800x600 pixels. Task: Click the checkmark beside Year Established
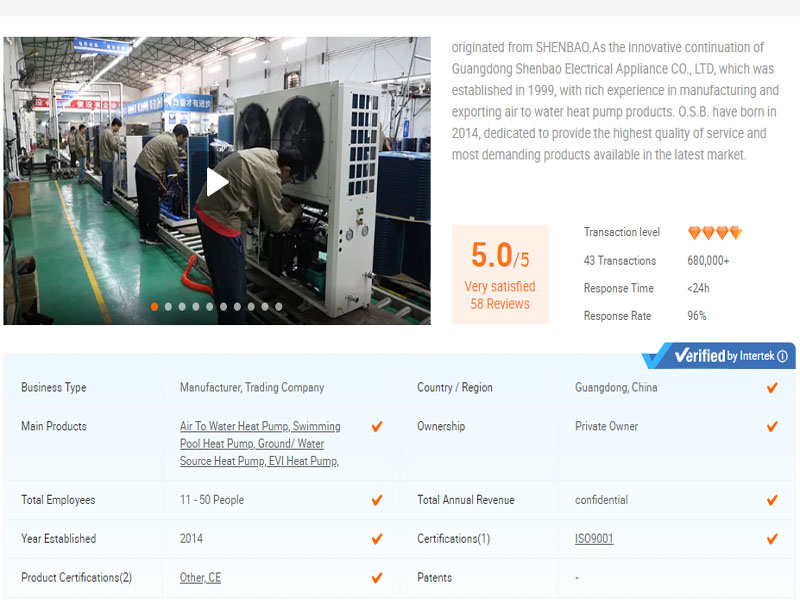click(377, 538)
